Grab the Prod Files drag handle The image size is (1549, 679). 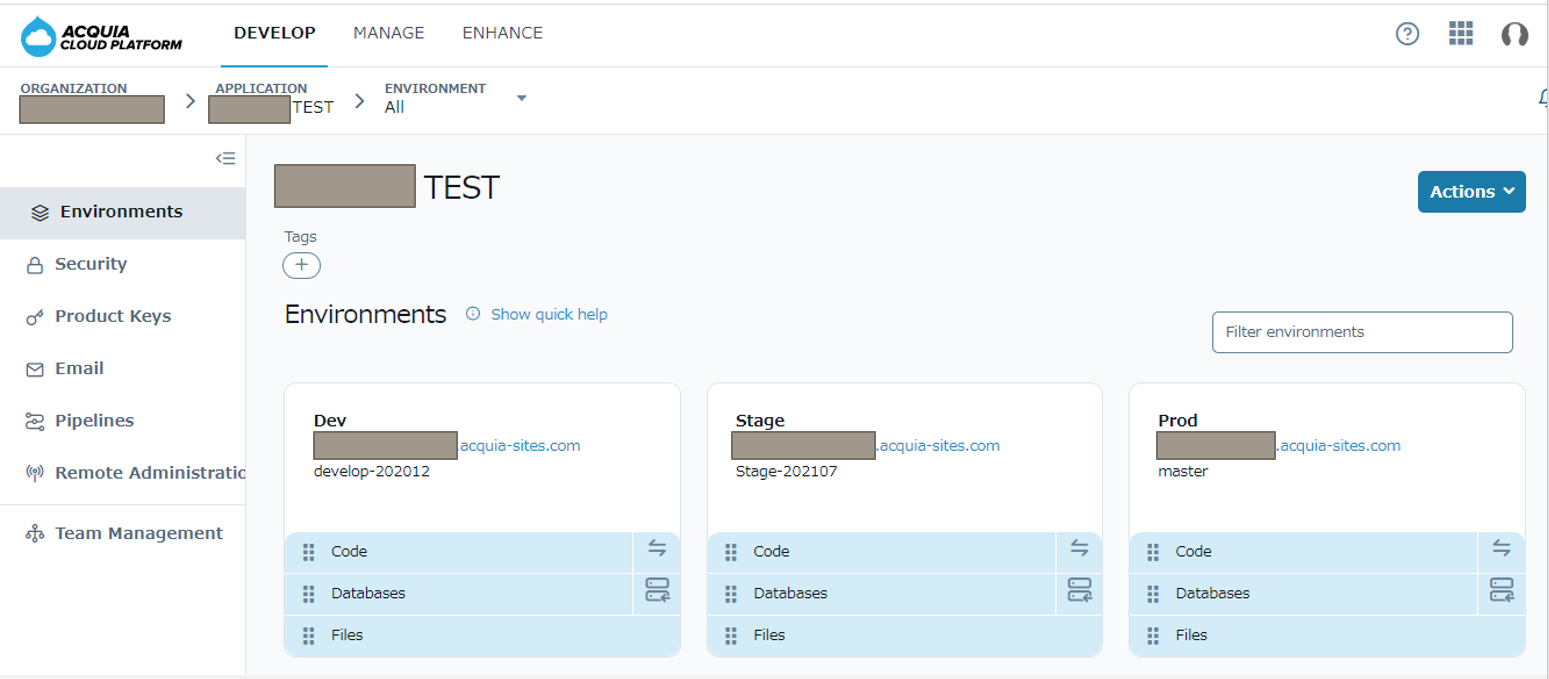click(x=1153, y=636)
